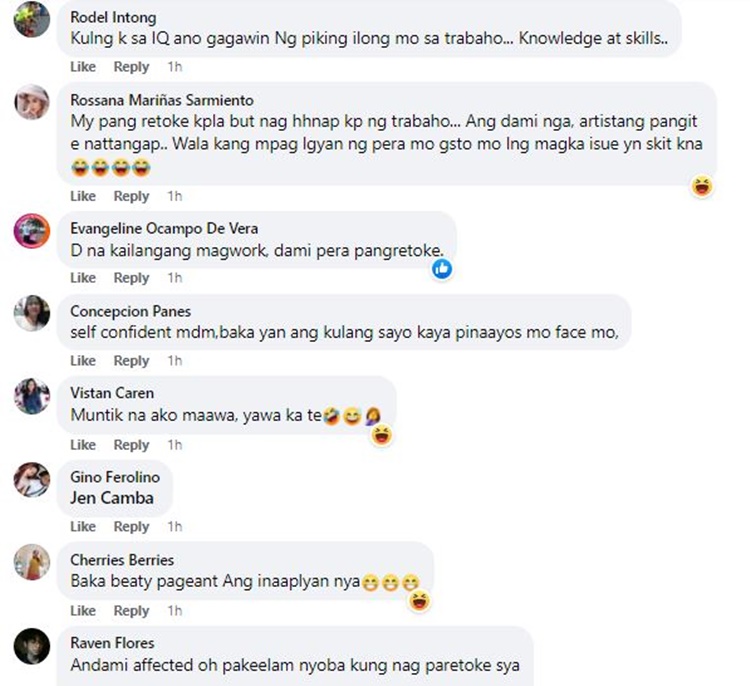
Task: Click the thumbs-up reaction on Evangeline's comment
Action: (442, 269)
